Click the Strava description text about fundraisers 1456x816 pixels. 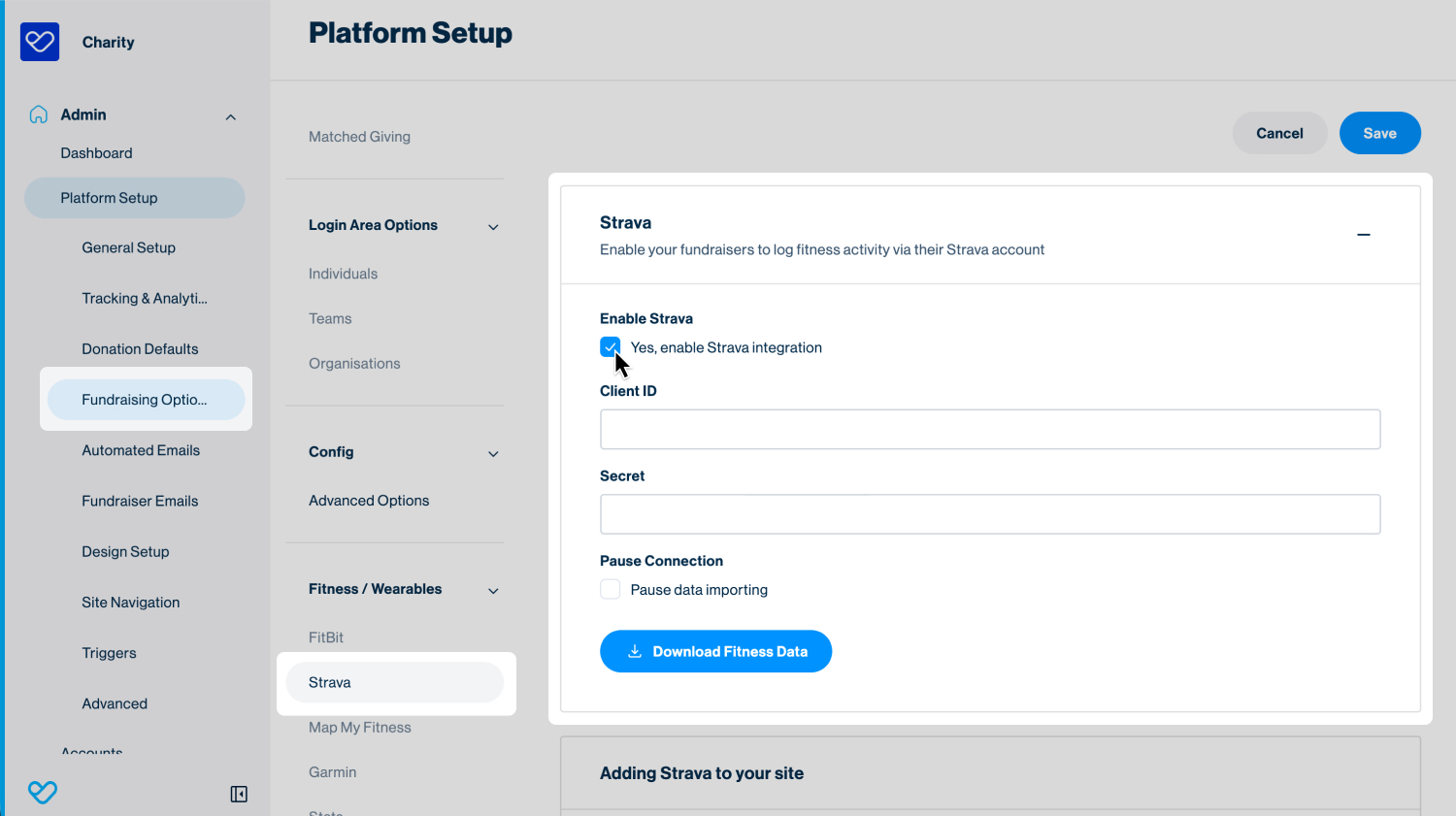pos(822,249)
